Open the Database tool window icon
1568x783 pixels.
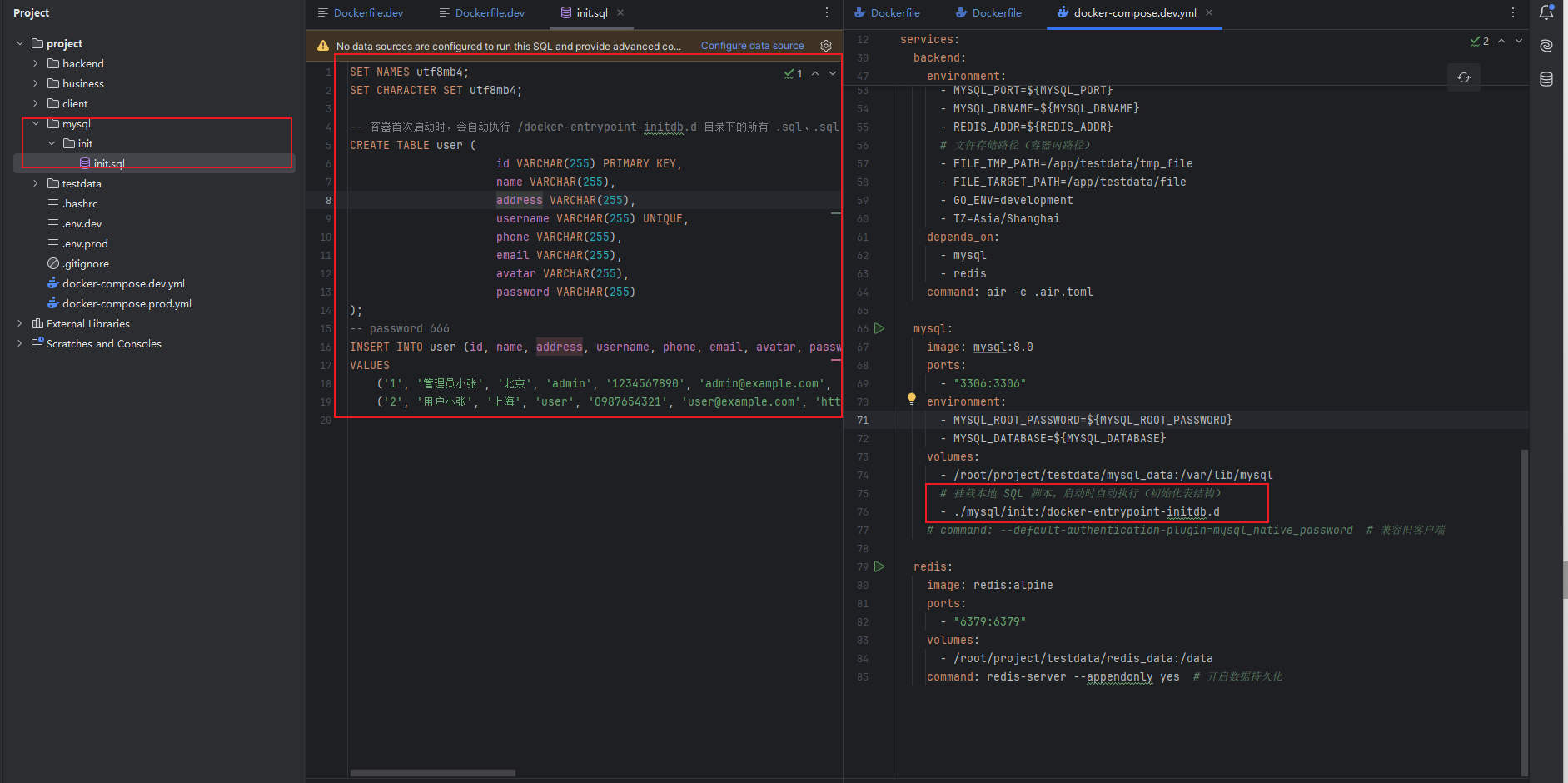click(x=1546, y=79)
